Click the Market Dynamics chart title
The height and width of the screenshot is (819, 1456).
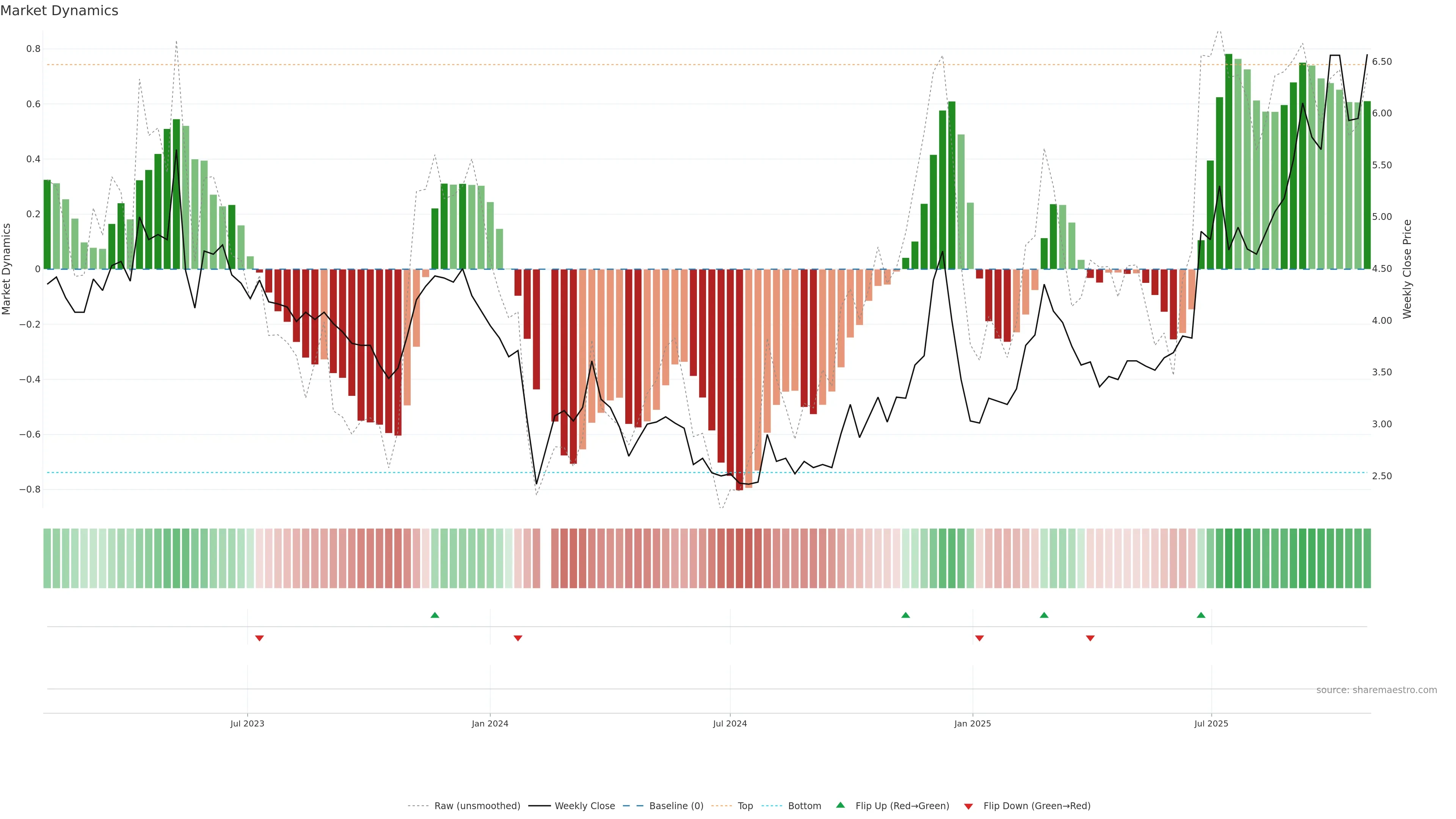point(60,11)
